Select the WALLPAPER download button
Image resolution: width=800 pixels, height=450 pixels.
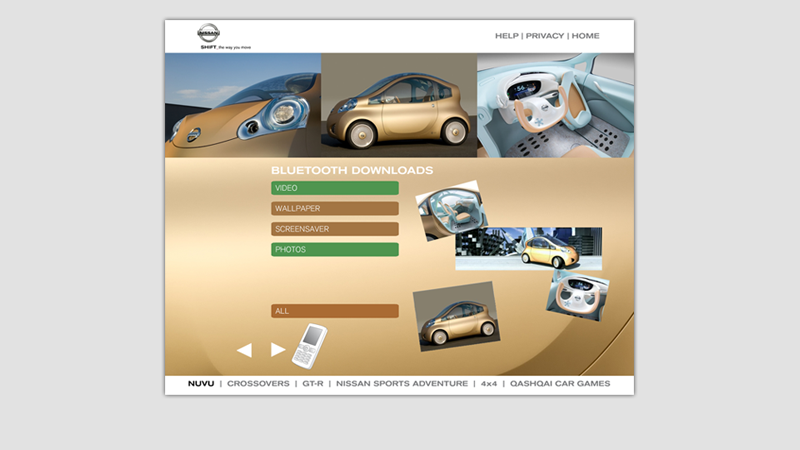coord(335,208)
